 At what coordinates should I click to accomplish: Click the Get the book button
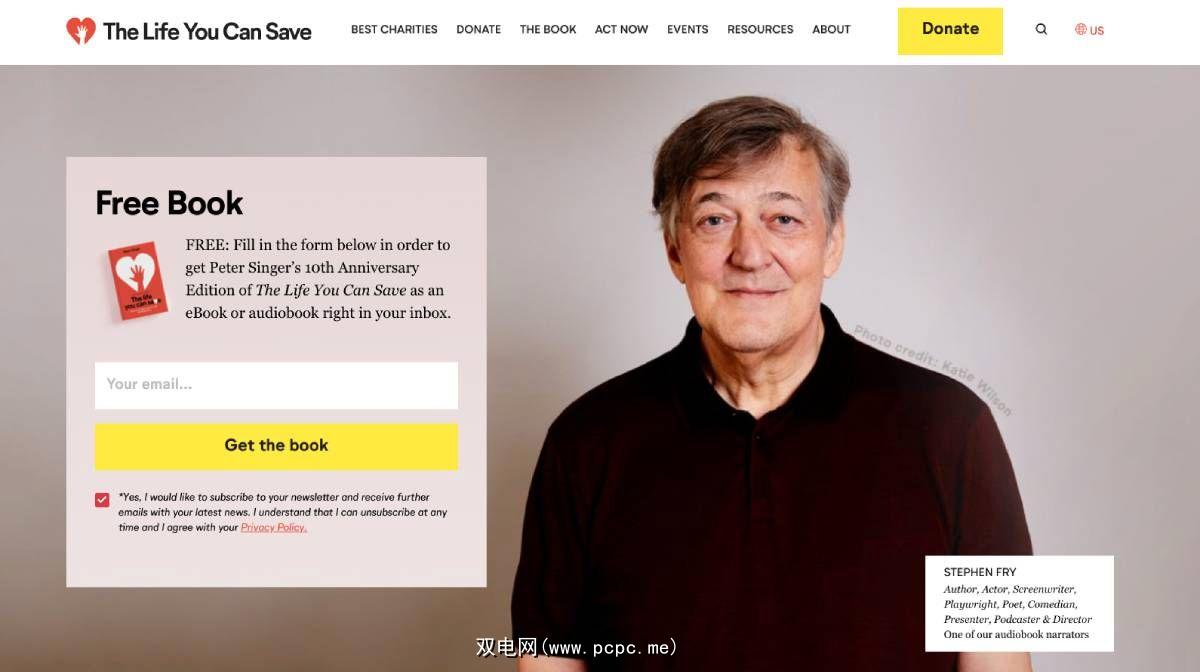point(276,446)
